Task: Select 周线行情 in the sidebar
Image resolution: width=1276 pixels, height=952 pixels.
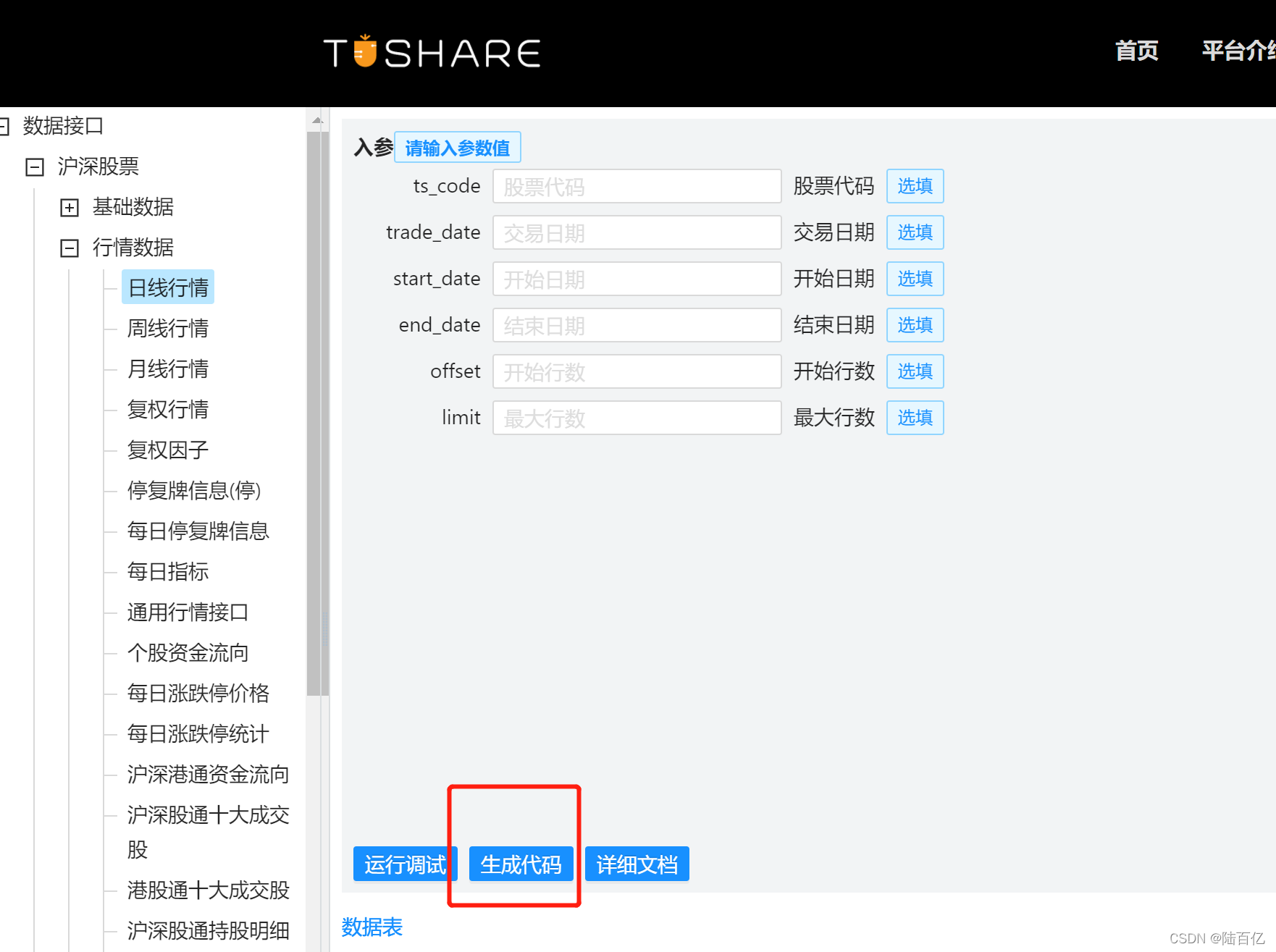Action: (x=167, y=328)
